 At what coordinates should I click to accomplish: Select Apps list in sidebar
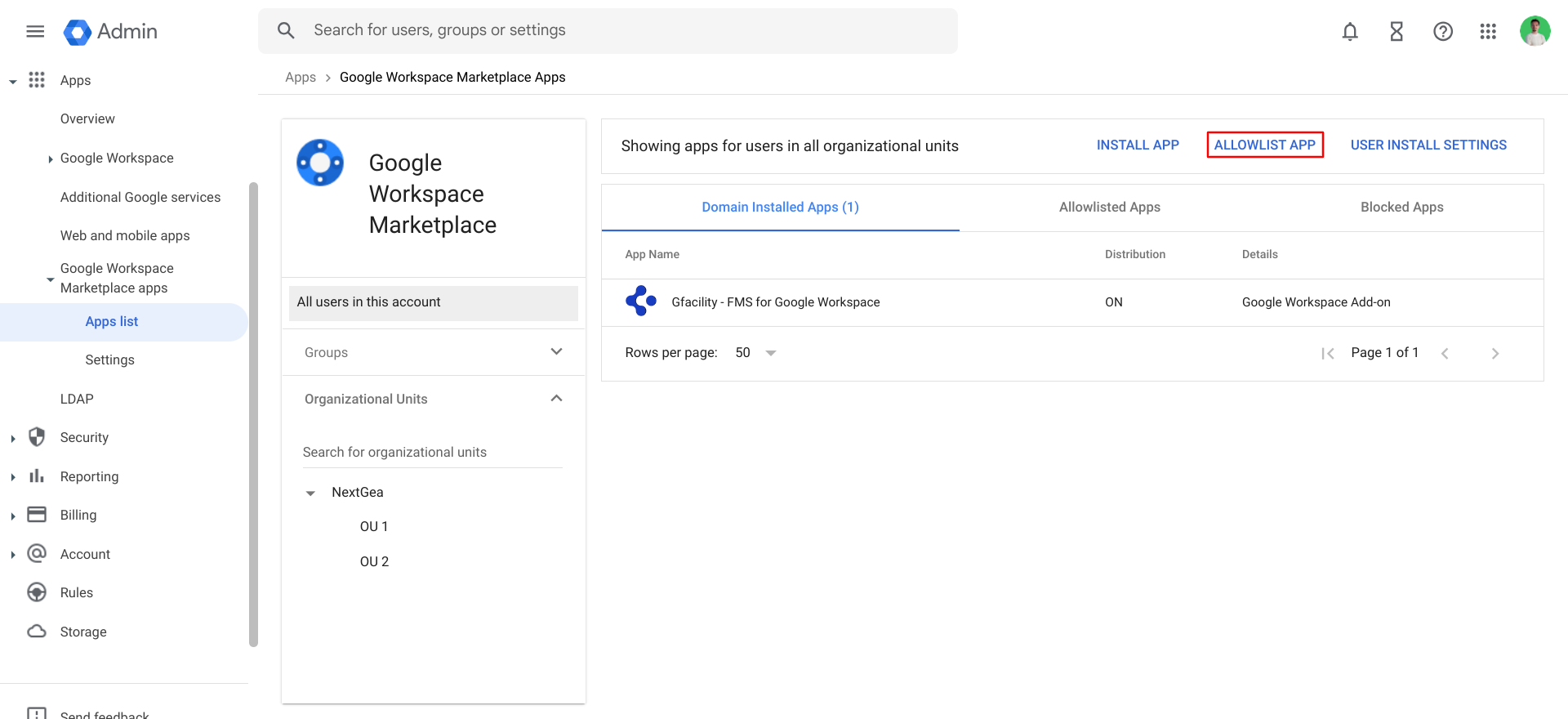click(x=123, y=322)
